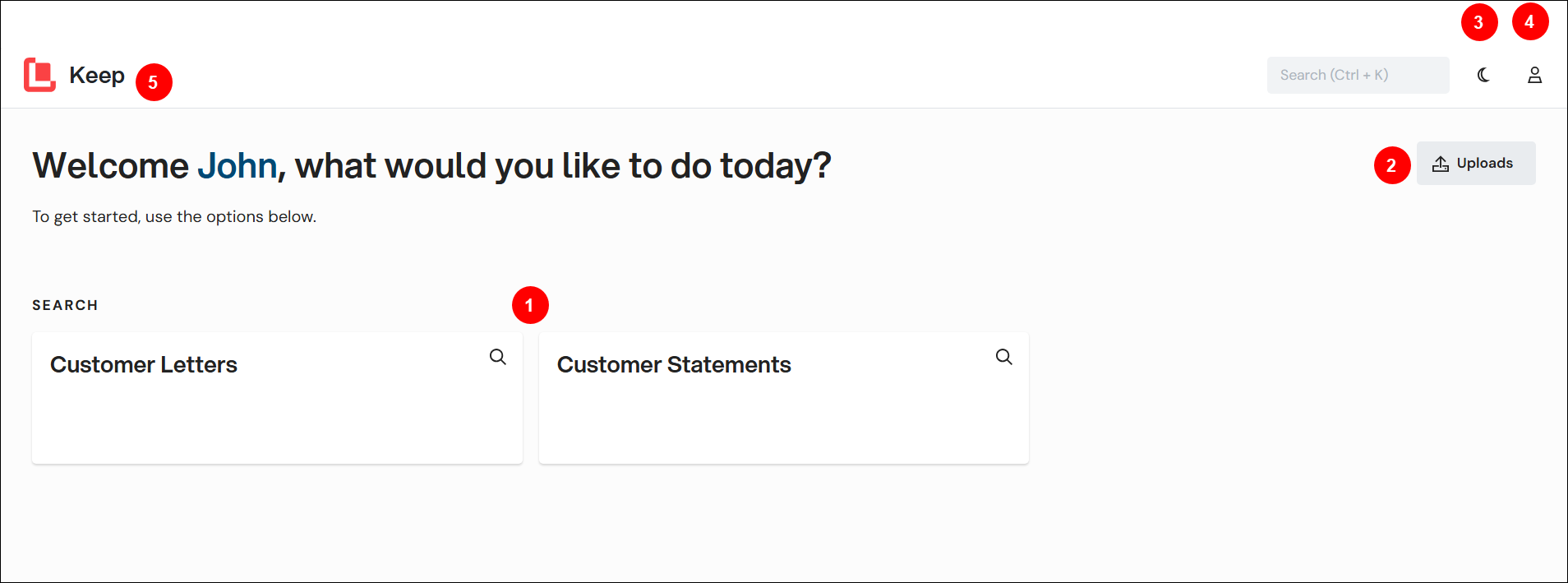
Task: Click the Keep wordmark in the top bar
Action: [97, 75]
